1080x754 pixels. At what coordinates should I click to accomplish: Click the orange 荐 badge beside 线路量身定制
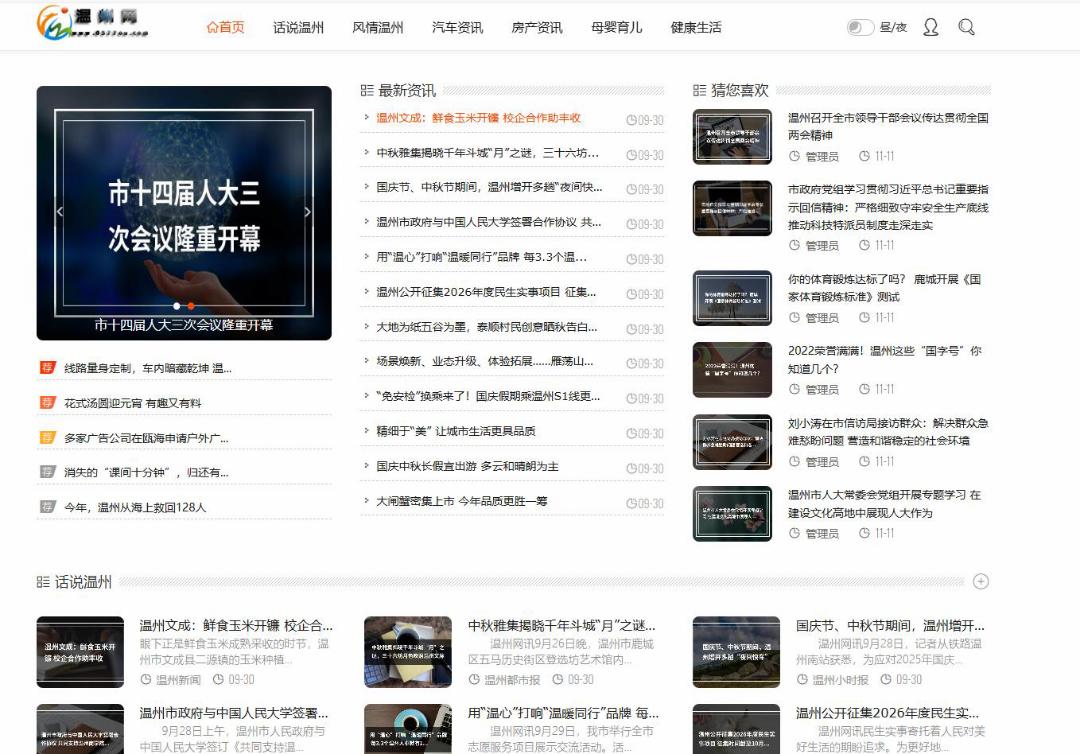click(x=47, y=368)
